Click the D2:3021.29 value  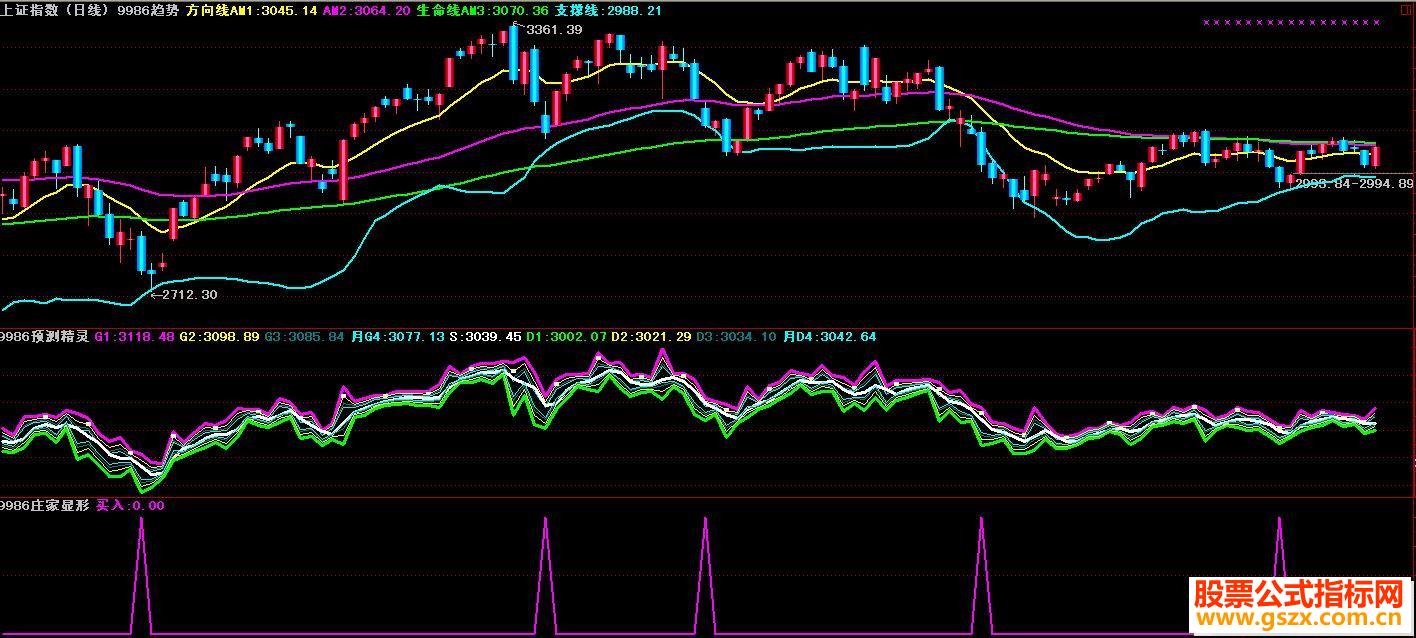click(651, 337)
